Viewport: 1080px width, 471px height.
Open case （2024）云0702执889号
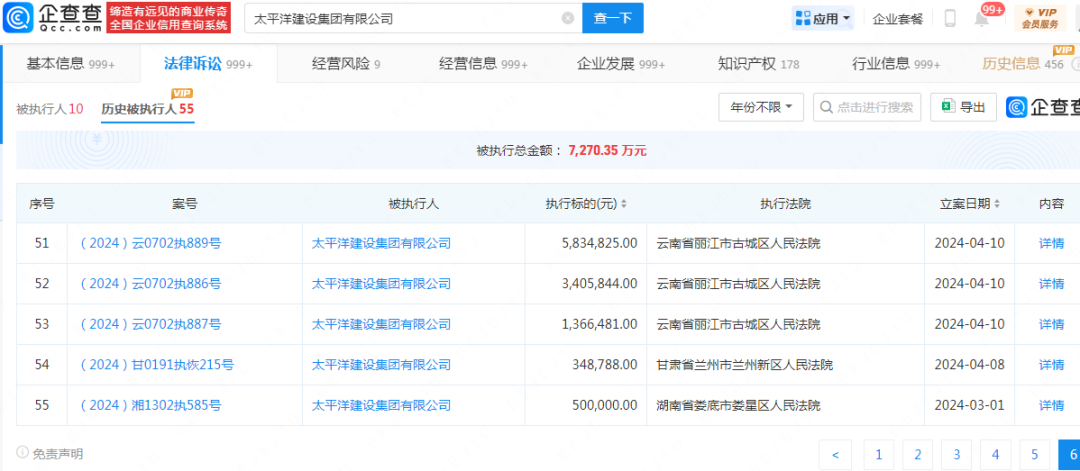click(151, 242)
